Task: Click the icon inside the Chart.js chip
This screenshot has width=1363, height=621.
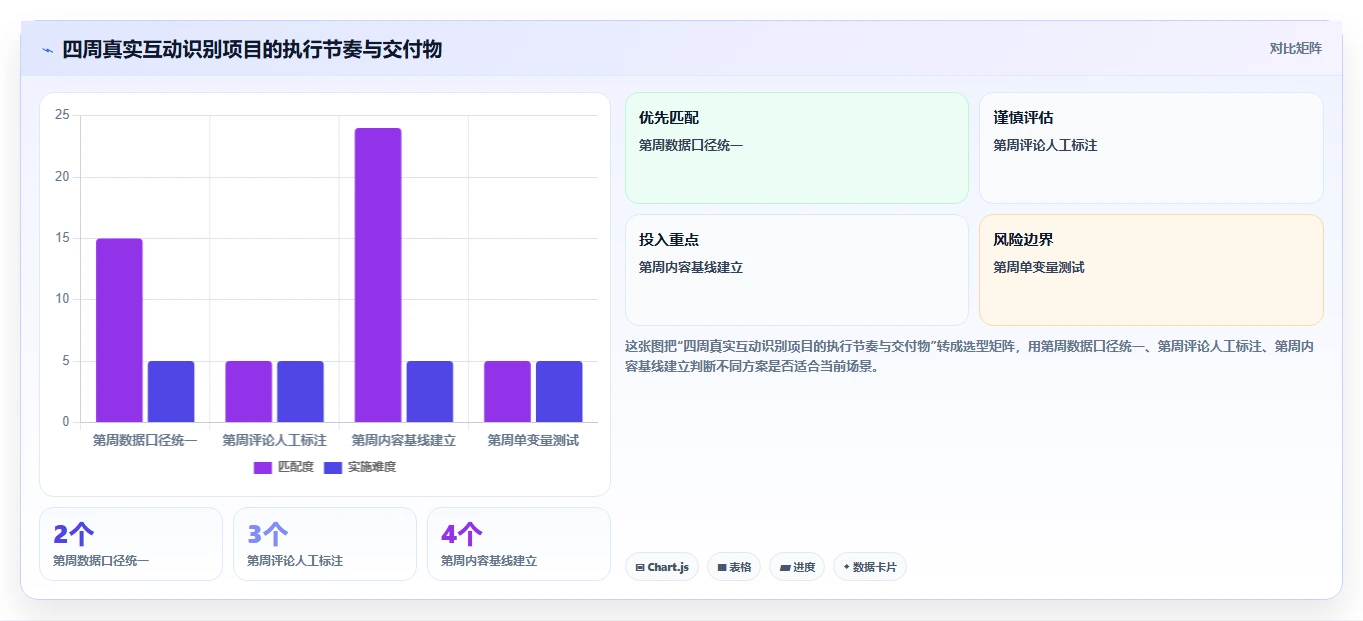Action: tap(640, 567)
